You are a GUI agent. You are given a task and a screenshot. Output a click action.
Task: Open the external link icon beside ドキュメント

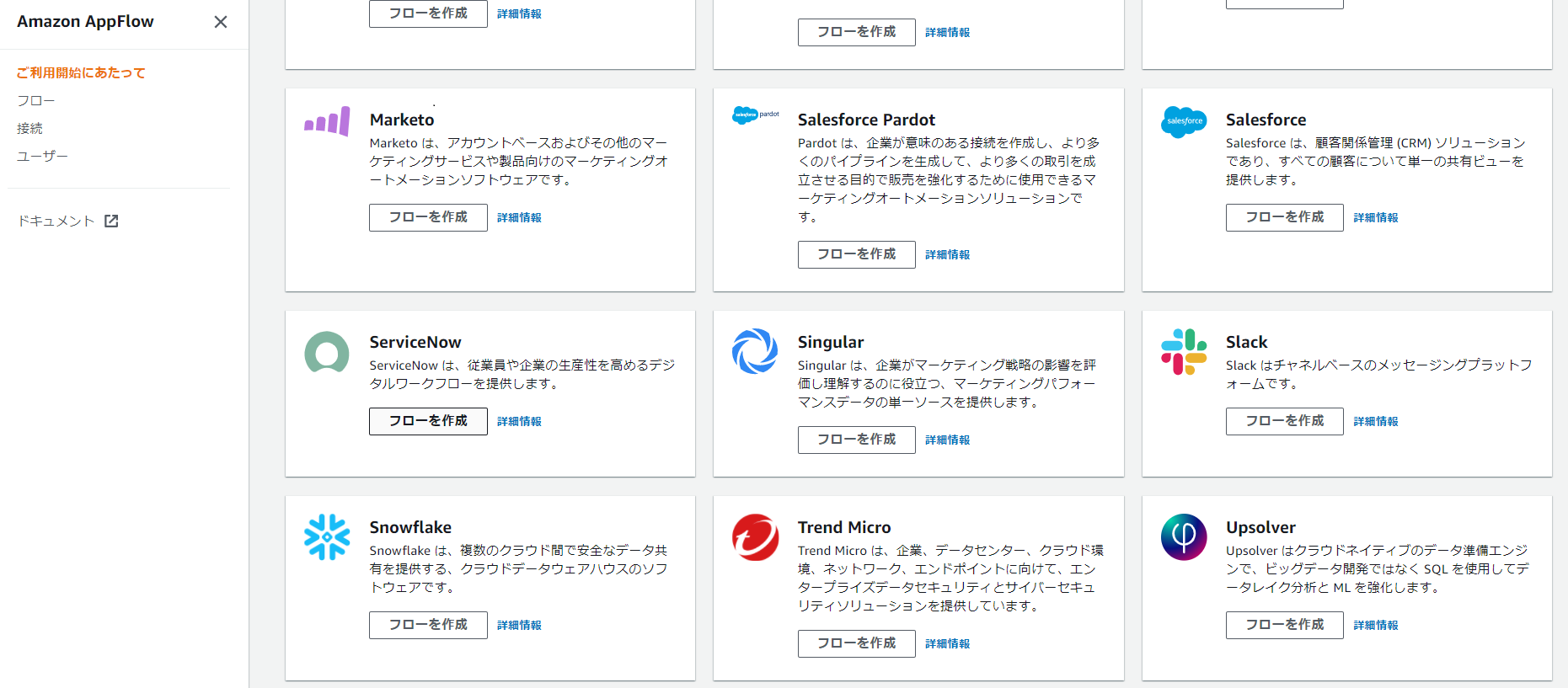[111, 221]
